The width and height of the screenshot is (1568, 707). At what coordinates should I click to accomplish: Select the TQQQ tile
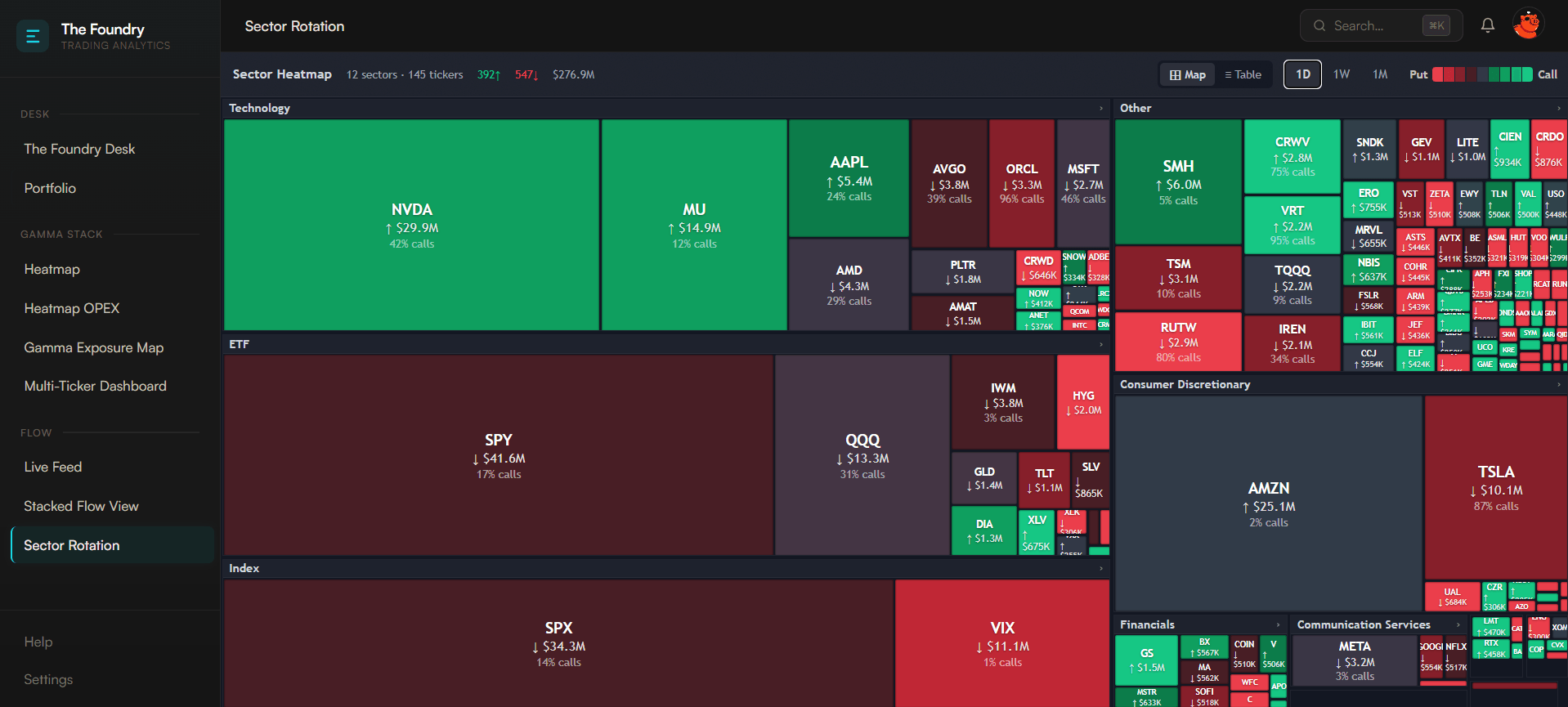point(1292,284)
